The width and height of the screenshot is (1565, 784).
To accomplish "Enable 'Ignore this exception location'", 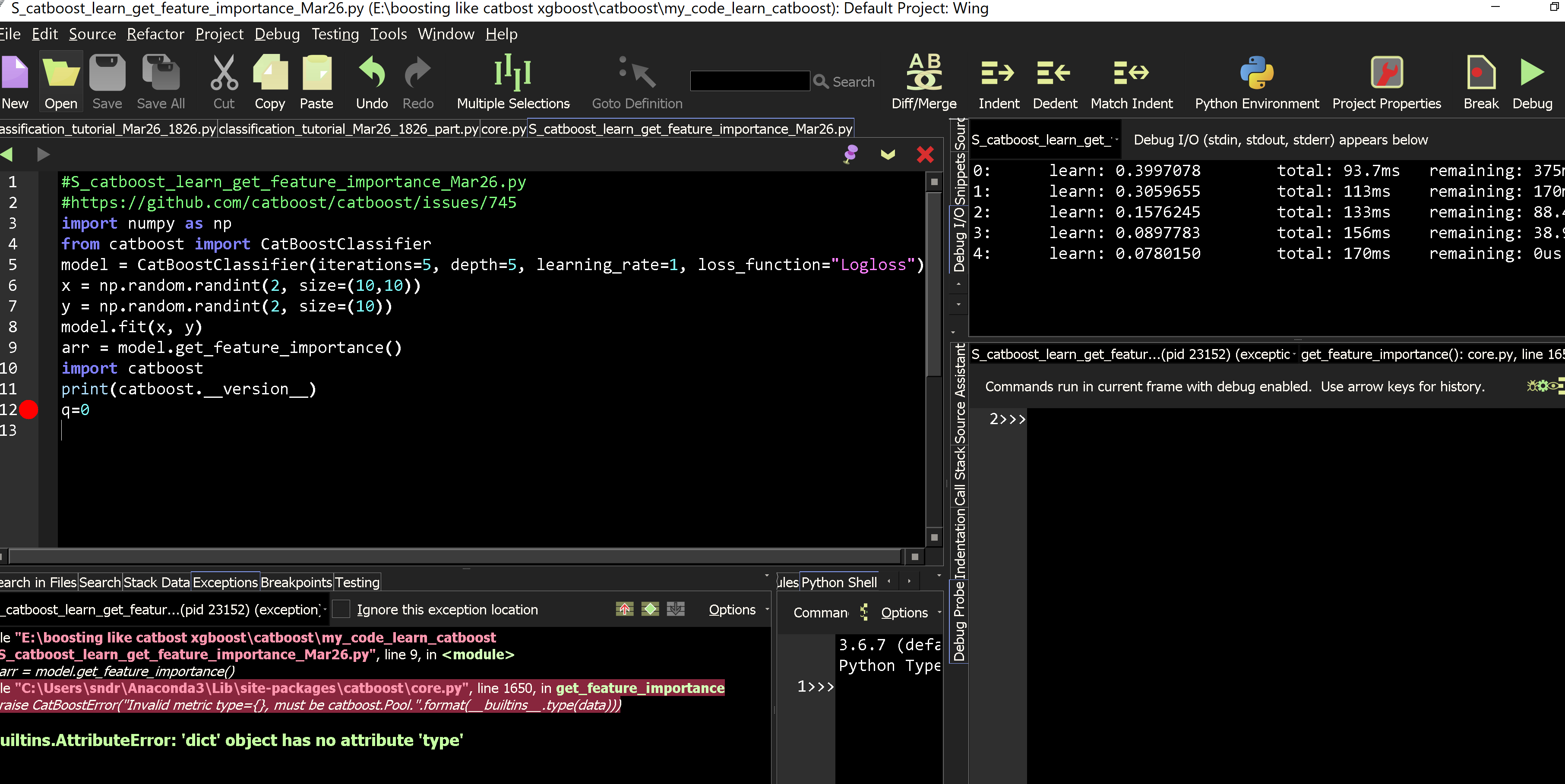I will coord(342,609).
